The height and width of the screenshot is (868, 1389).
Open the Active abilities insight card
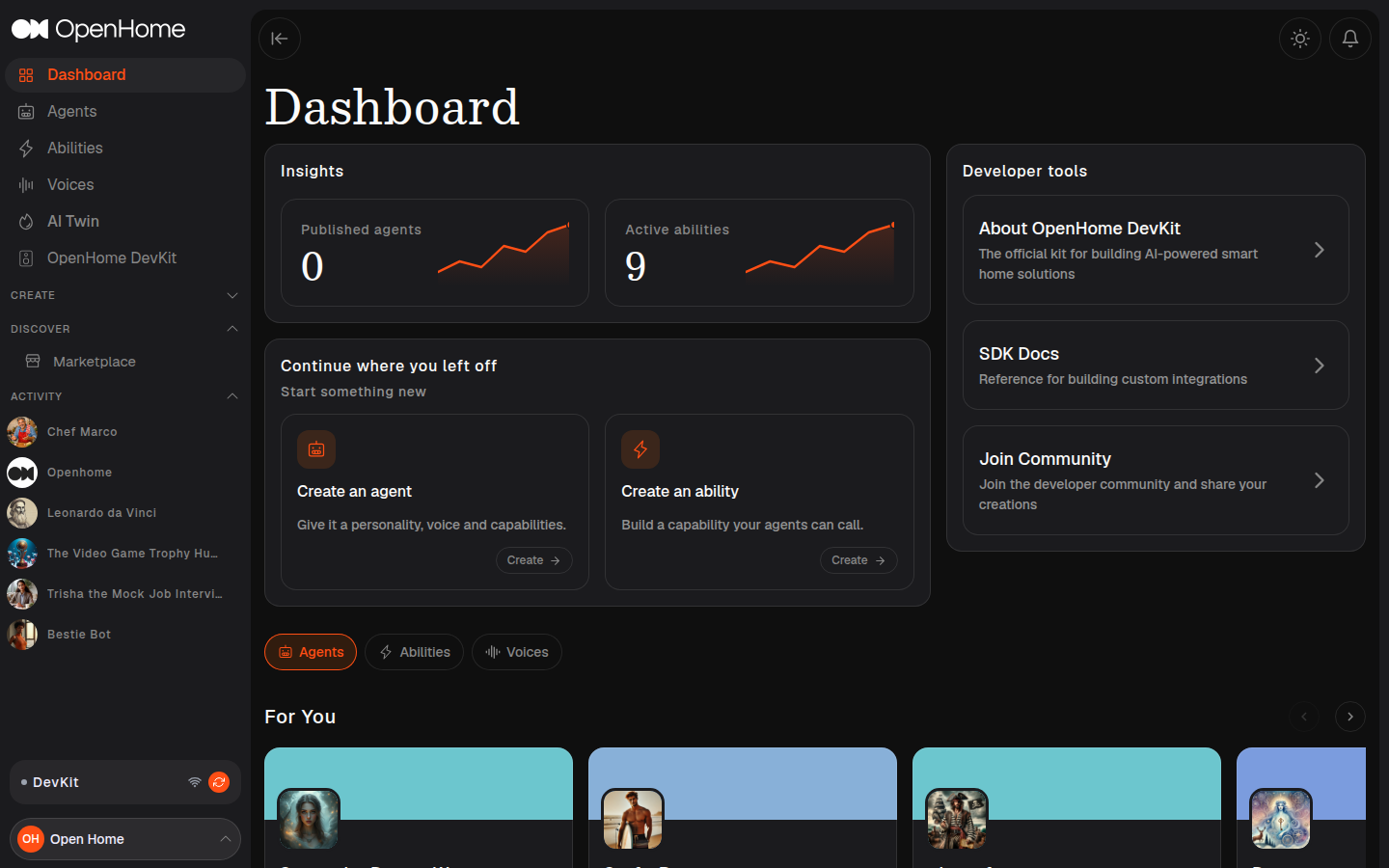[759, 253]
